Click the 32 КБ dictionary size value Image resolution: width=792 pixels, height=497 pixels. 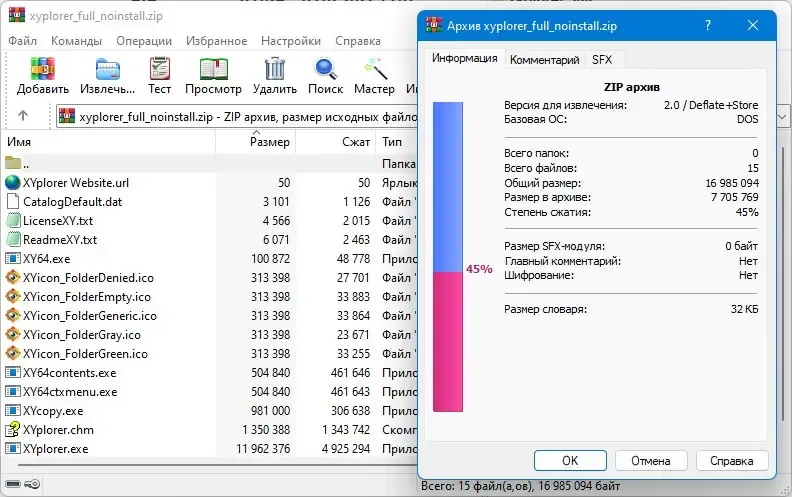745,309
